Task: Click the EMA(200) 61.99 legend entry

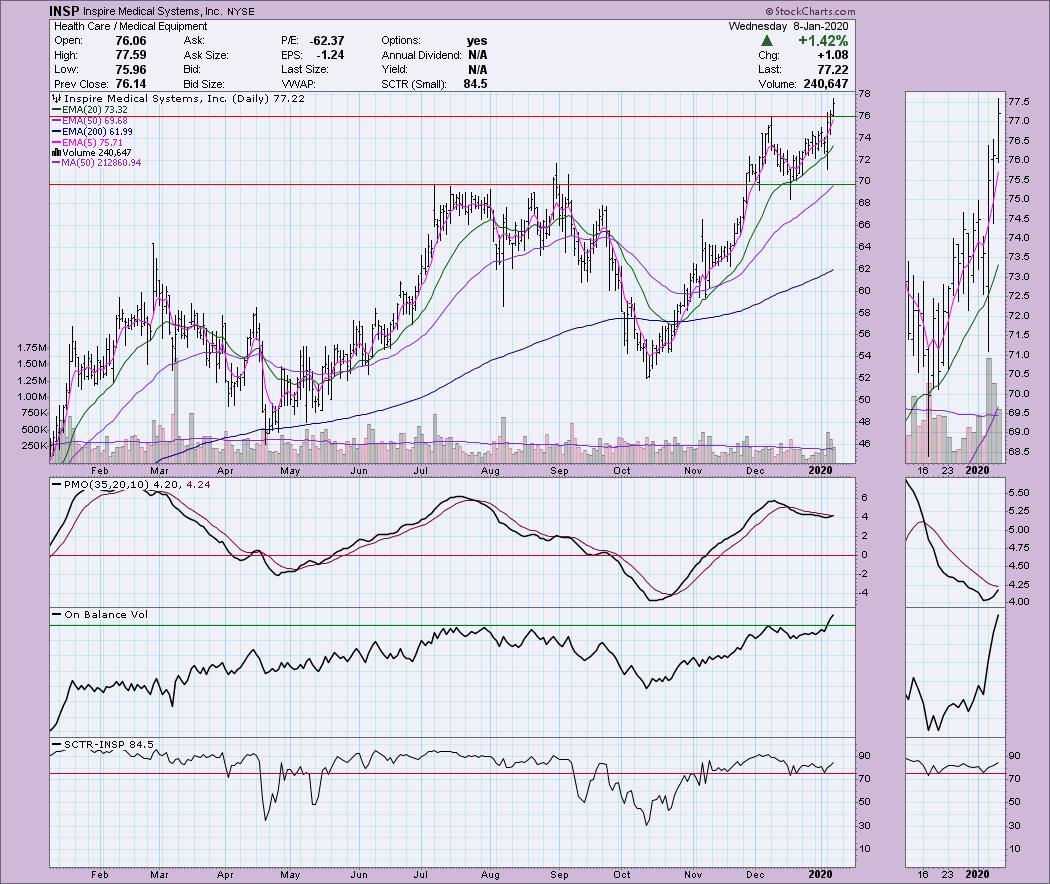Action: 92,131
